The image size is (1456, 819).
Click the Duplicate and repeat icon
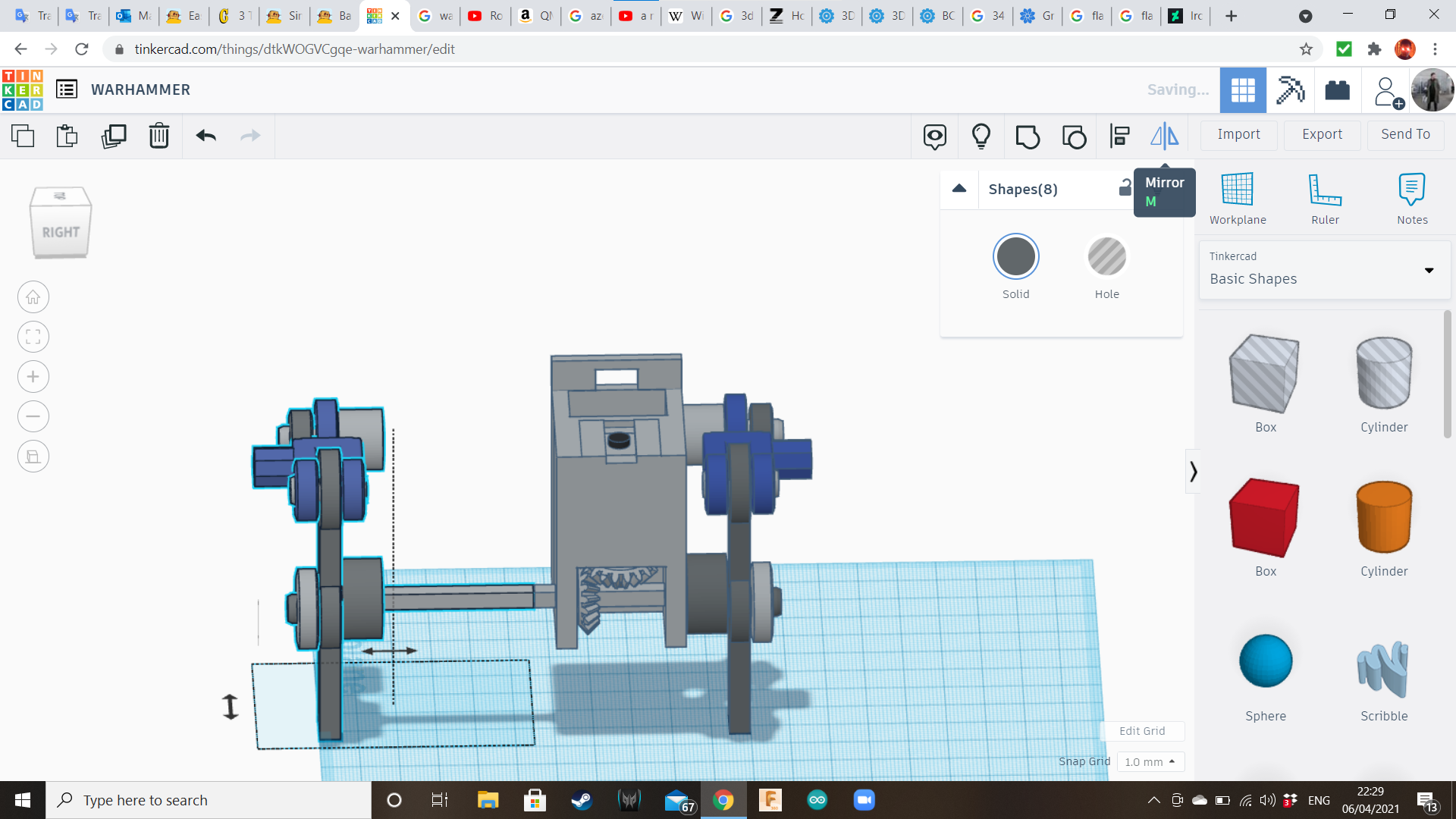(114, 136)
